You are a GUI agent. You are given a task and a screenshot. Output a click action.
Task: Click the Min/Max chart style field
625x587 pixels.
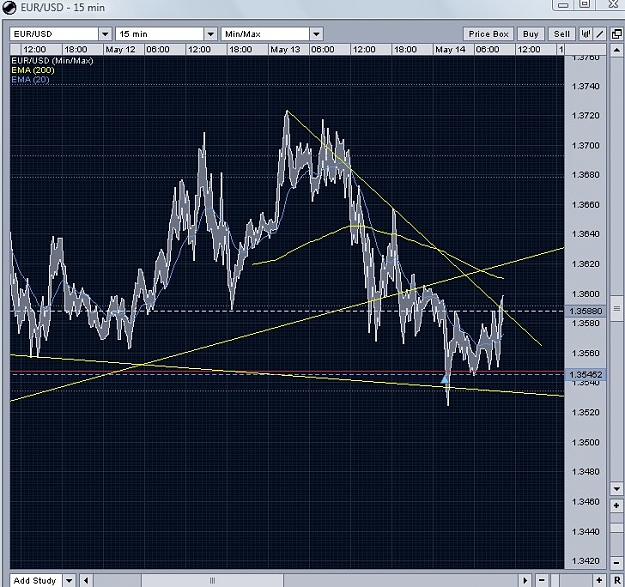265,34
